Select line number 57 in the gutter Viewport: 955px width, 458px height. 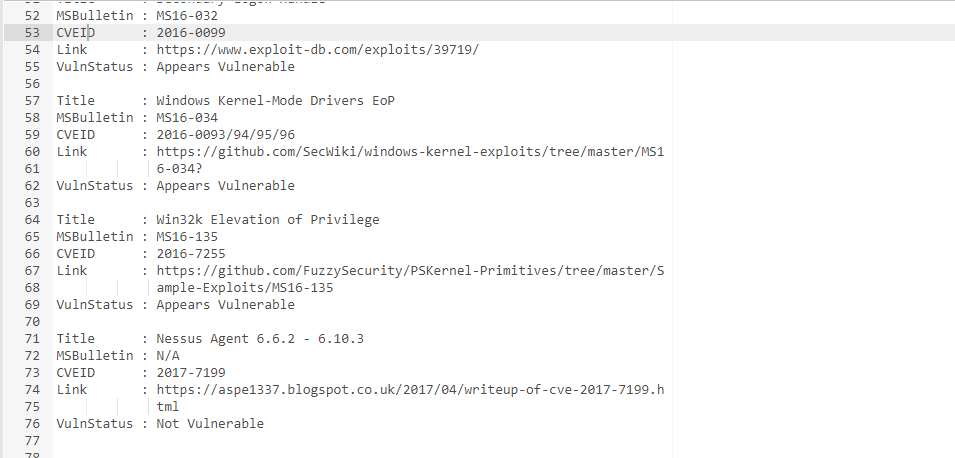tap(31, 100)
